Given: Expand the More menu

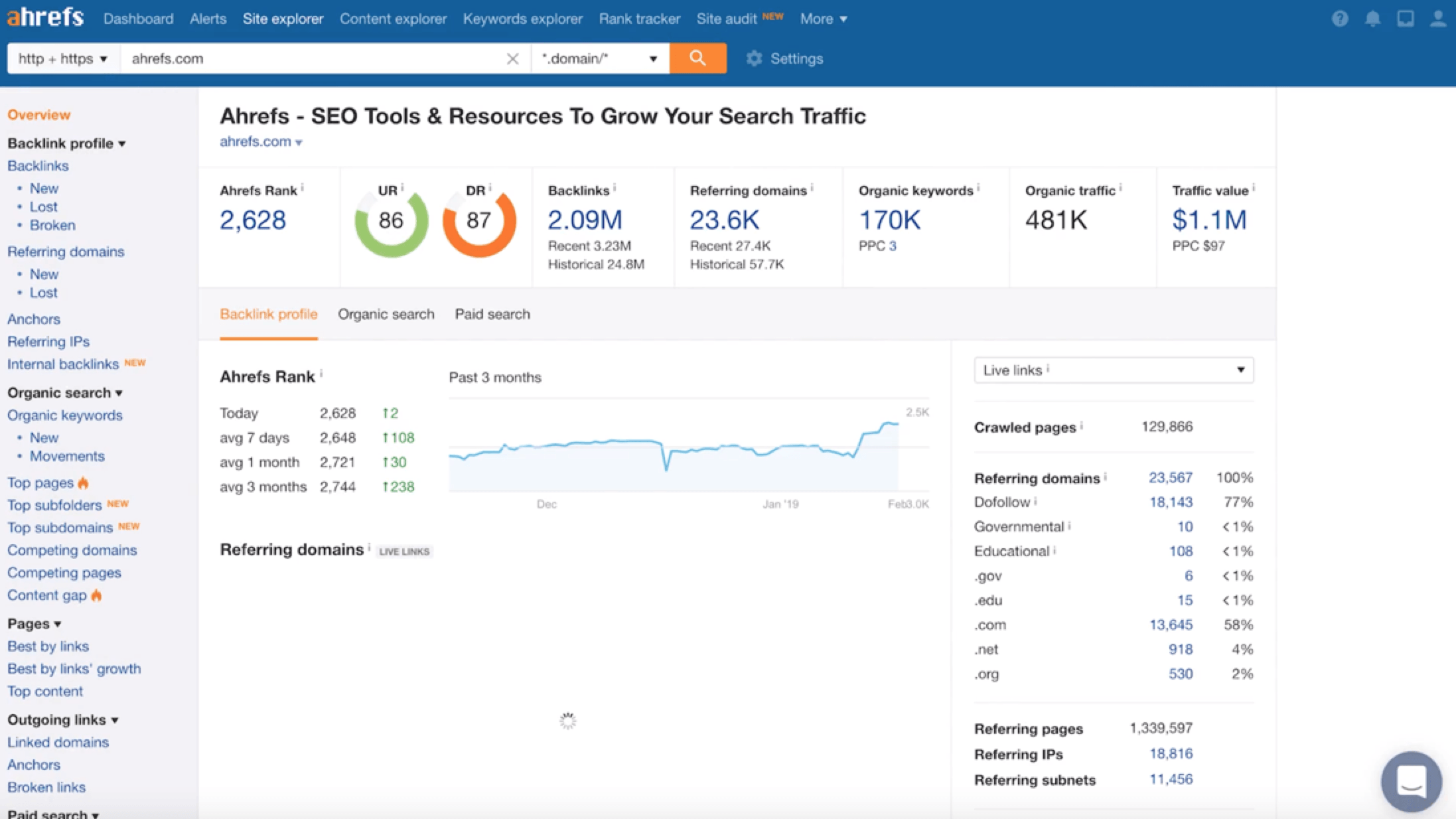Looking at the screenshot, I should coord(823,19).
